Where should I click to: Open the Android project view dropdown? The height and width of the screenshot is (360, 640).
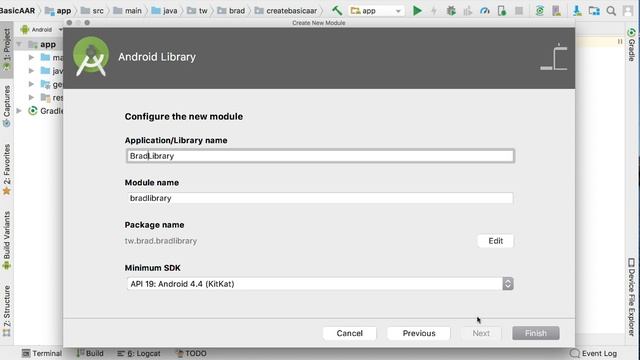(41, 29)
